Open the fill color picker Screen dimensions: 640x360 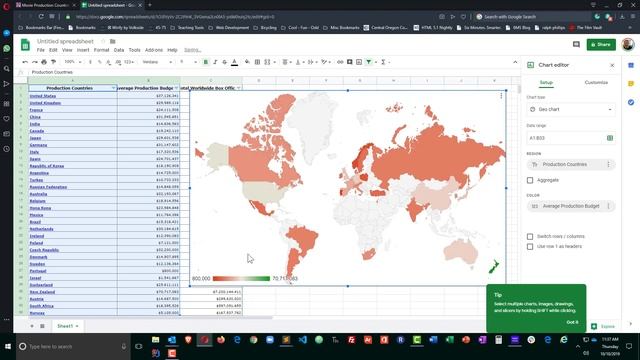[x=247, y=62]
